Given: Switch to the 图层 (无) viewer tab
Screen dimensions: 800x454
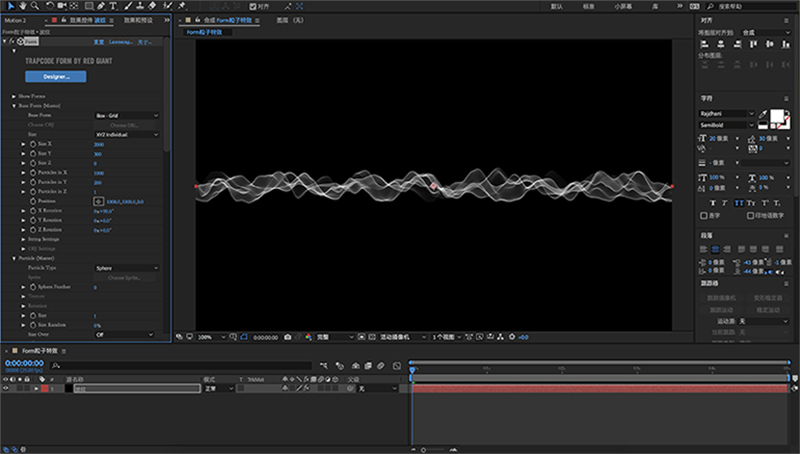Looking at the screenshot, I should pos(290,20).
